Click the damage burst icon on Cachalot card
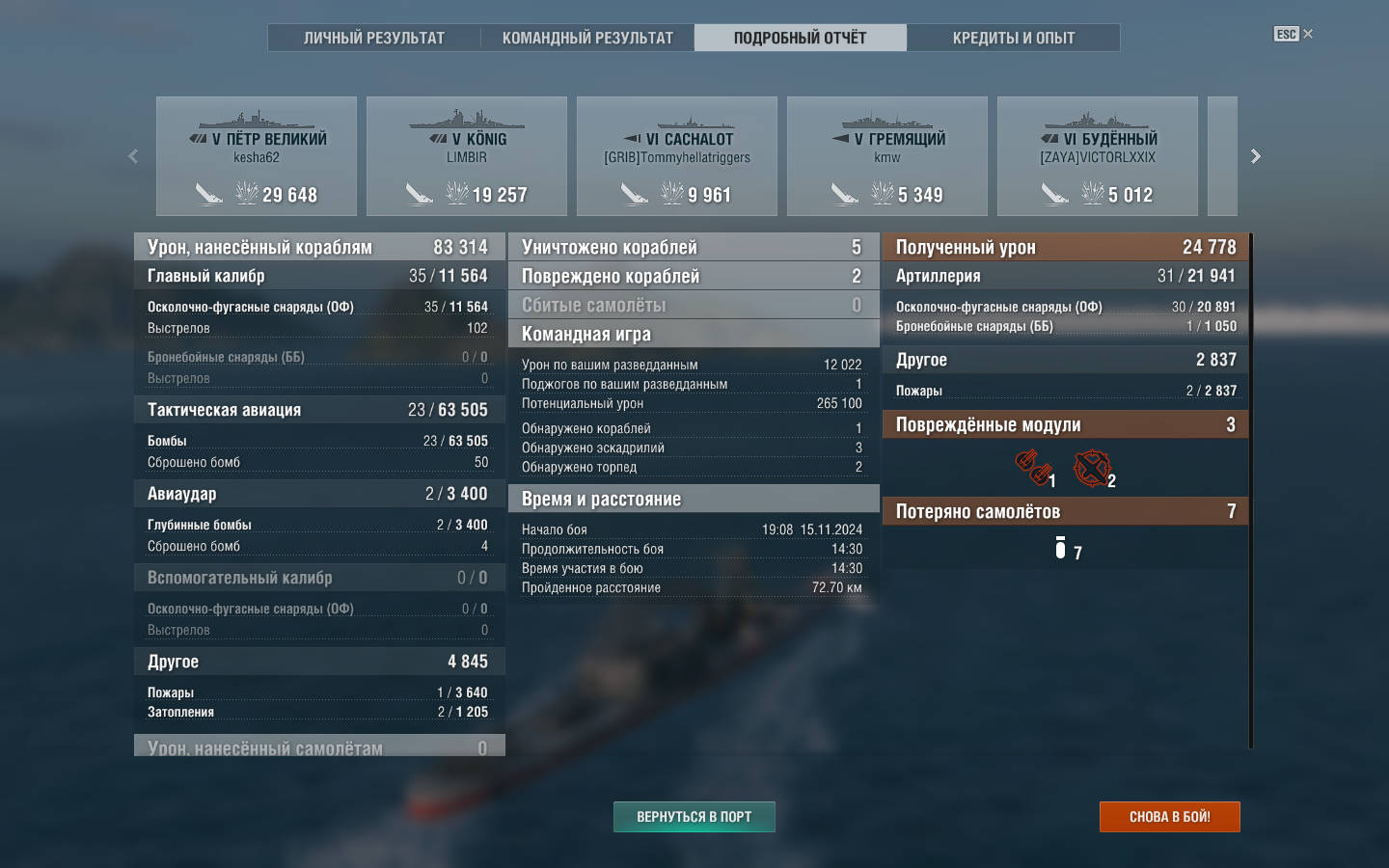 pos(672,194)
